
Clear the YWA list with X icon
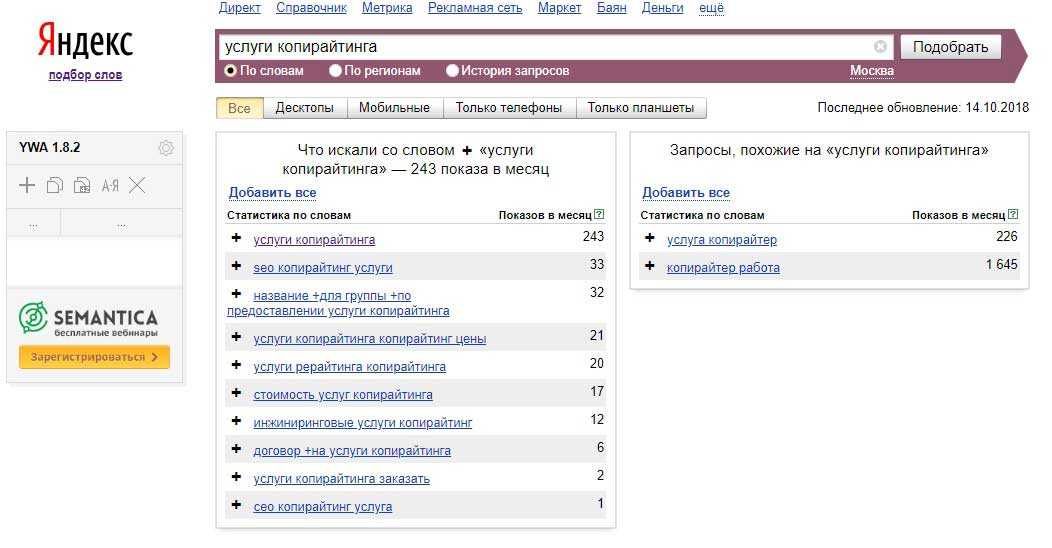point(138,185)
